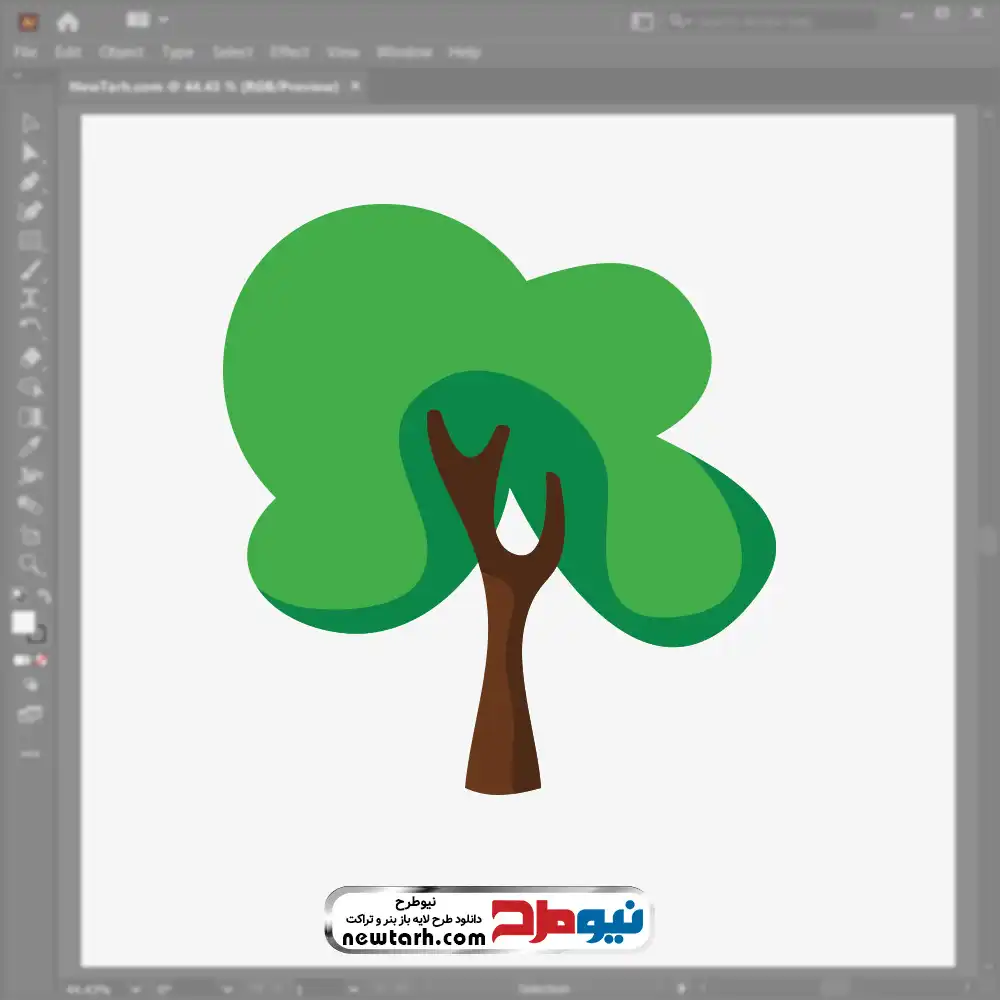Bring the Stroke box to front
This screenshot has height=1000, width=1000.
click(x=38, y=635)
